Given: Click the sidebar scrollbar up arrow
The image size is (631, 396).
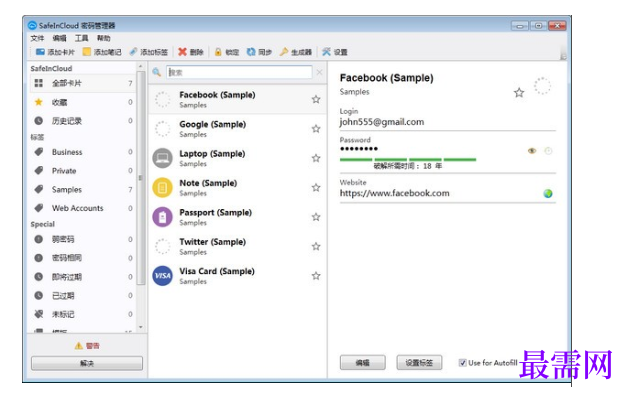Looking at the screenshot, I should pos(140,66).
